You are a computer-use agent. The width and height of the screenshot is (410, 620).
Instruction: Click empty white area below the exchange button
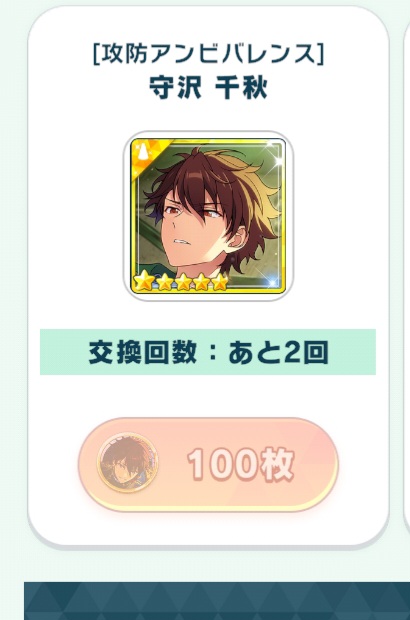pos(208,528)
